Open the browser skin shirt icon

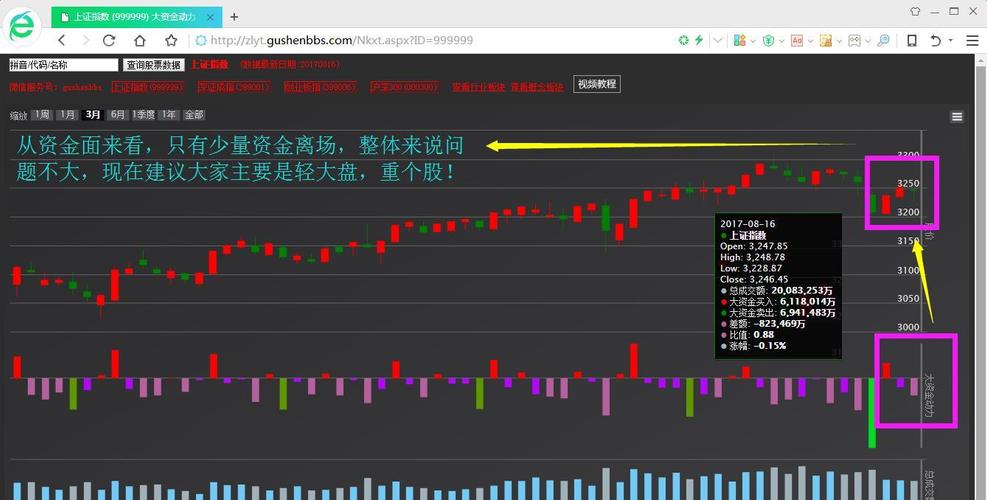tap(916, 11)
